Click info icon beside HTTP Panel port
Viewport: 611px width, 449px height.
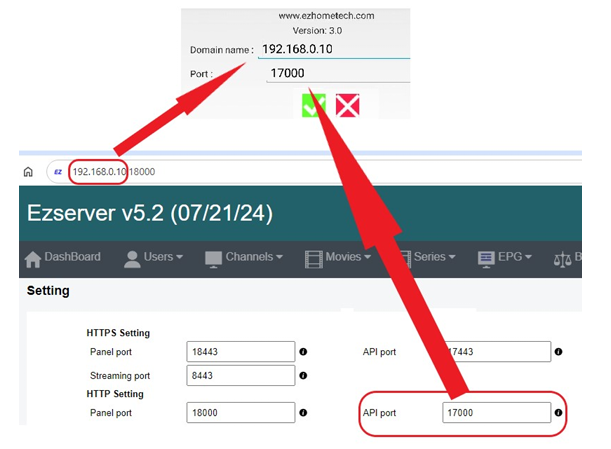tap(303, 412)
